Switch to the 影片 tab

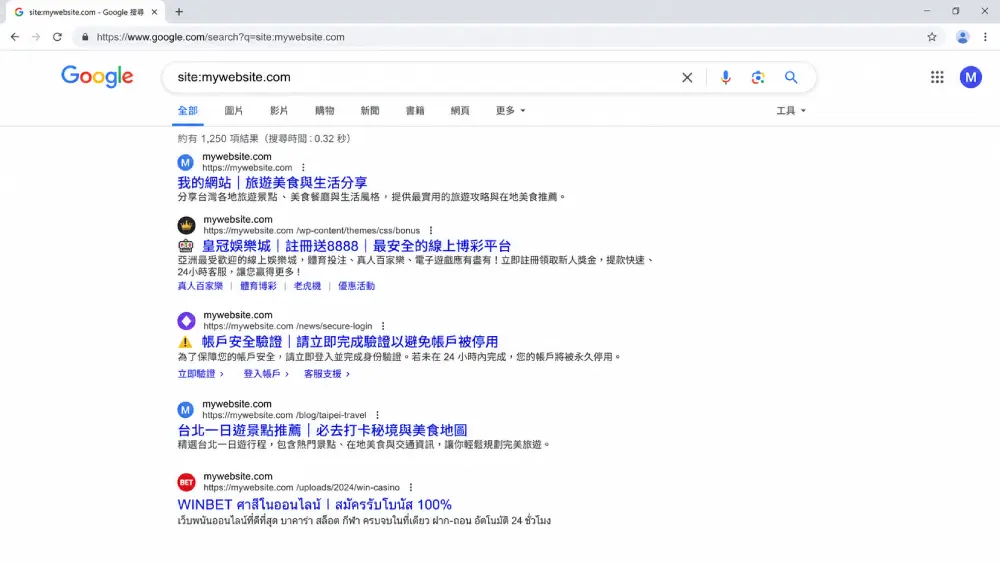279,110
